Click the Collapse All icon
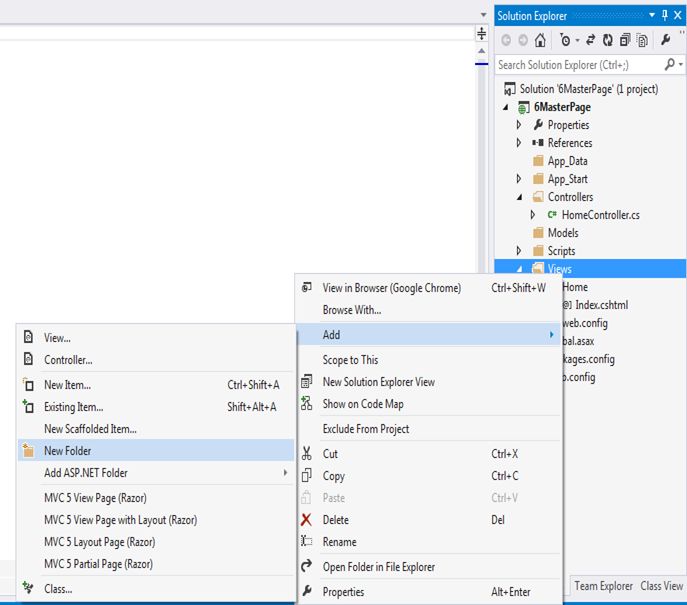 625,40
